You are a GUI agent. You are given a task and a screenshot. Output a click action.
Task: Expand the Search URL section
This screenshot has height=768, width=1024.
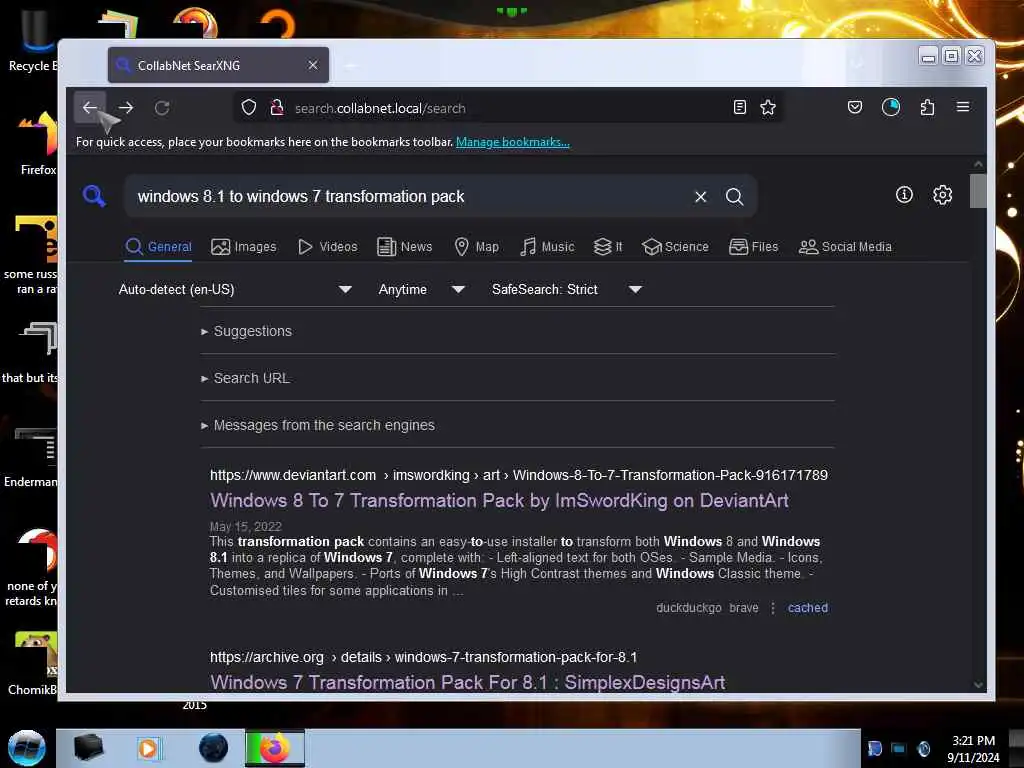[246, 378]
